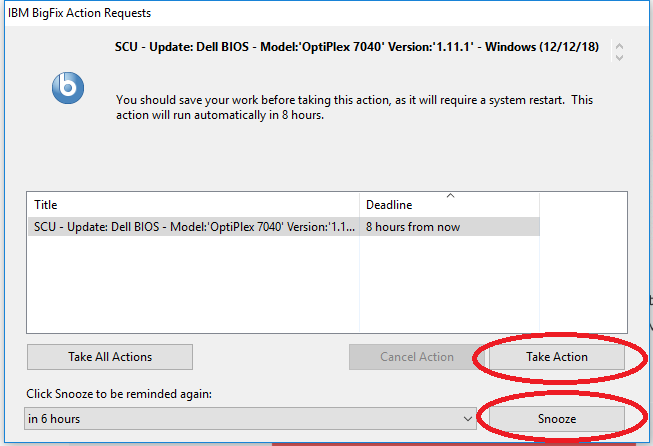This screenshot has height=446, width=653.
Task: Select the SCU Dell BIOS update row
Action: click(194, 227)
